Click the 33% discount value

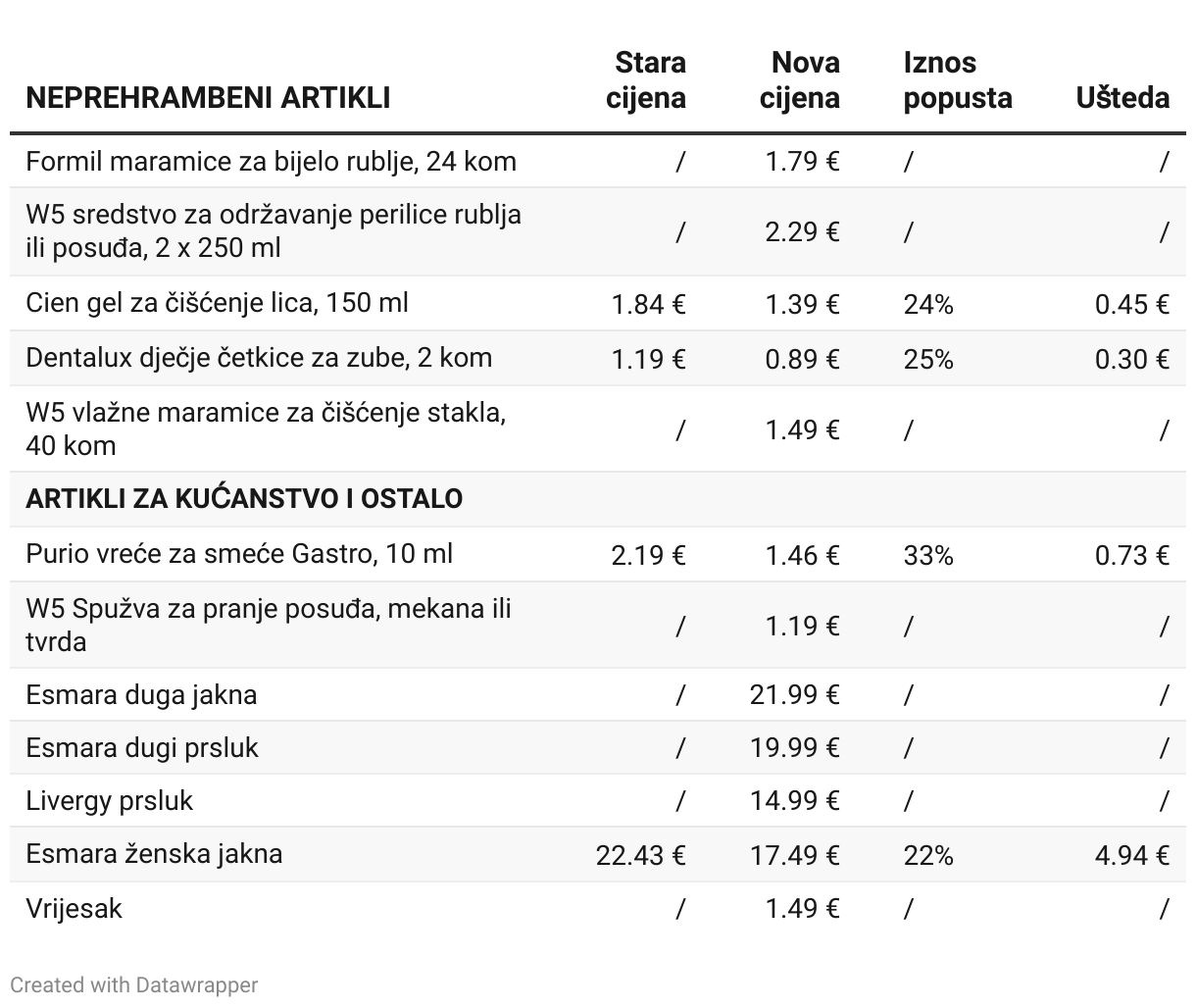point(927,555)
